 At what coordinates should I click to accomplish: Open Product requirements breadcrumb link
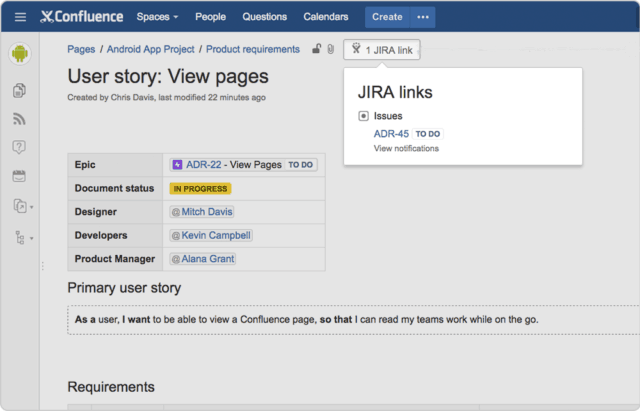tap(253, 49)
